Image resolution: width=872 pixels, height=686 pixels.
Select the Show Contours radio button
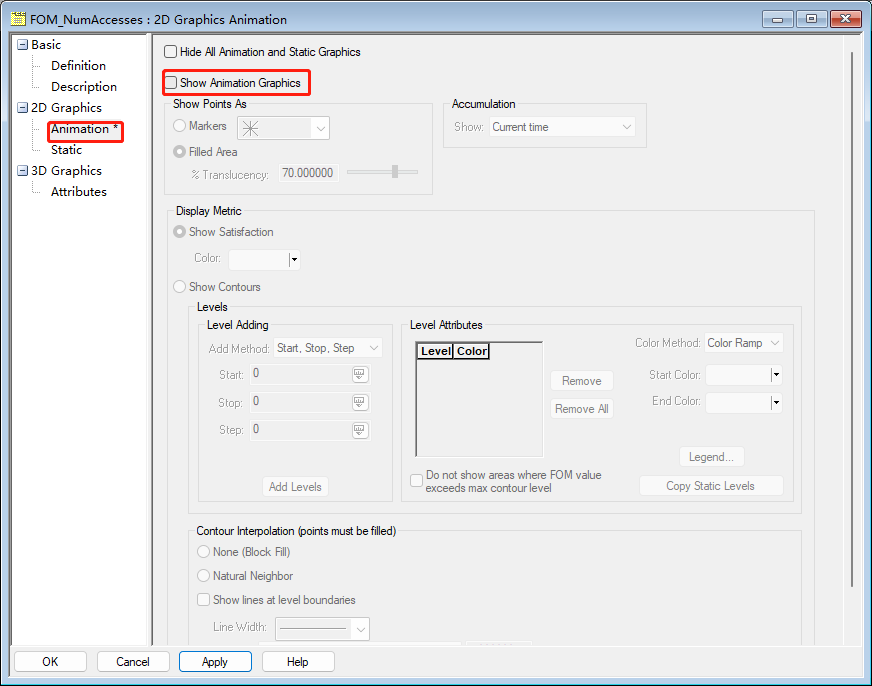180,287
